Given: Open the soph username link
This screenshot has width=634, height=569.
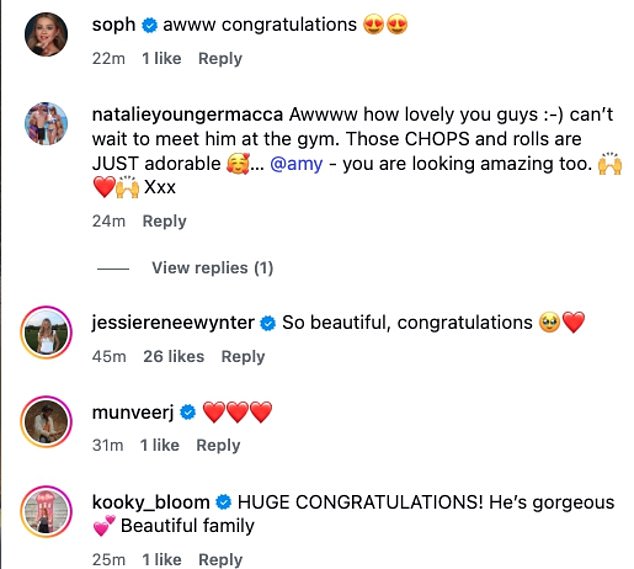Looking at the screenshot, I should [x=113, y=25].
